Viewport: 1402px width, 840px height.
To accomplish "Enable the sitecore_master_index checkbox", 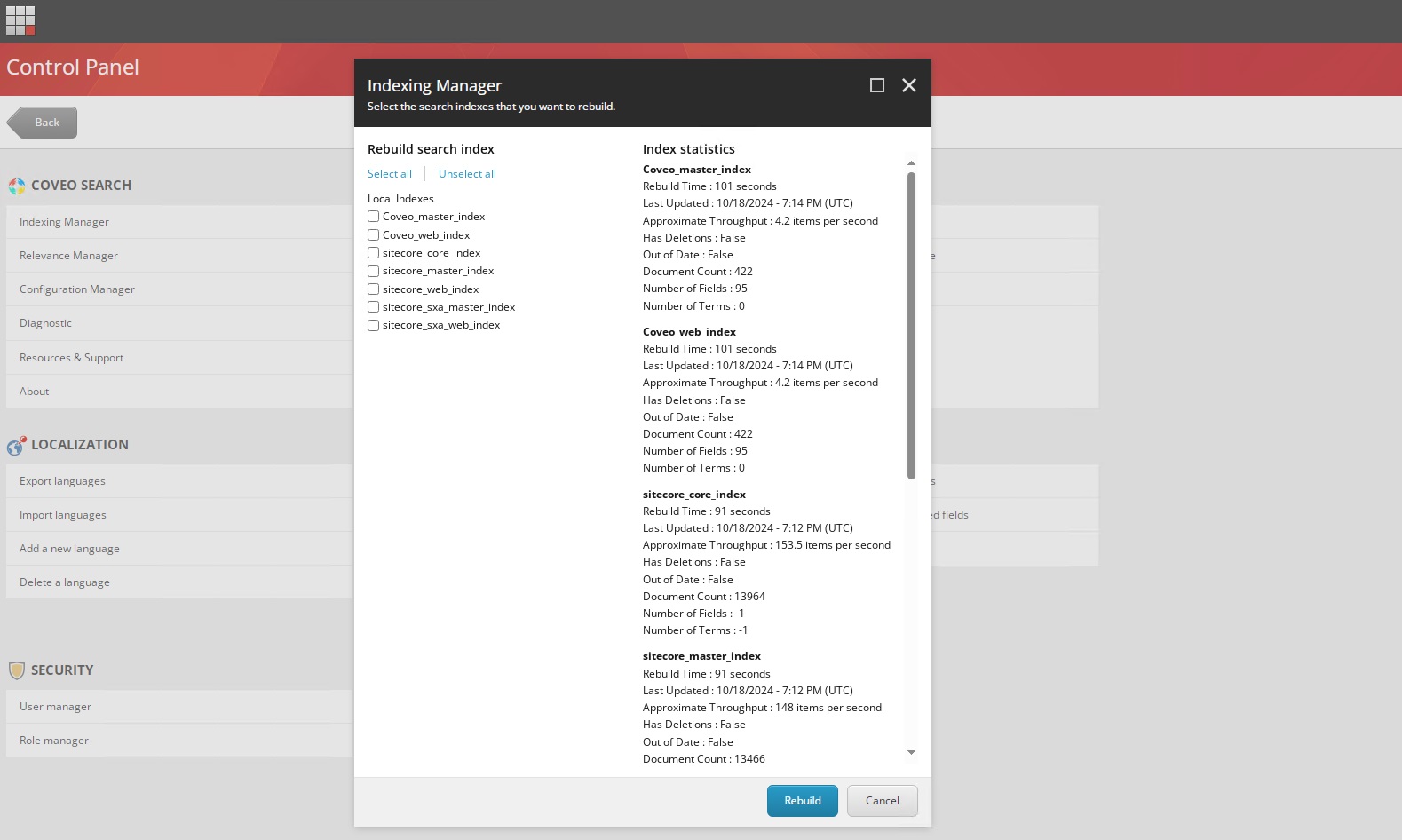I will click(x=374, y=271).
